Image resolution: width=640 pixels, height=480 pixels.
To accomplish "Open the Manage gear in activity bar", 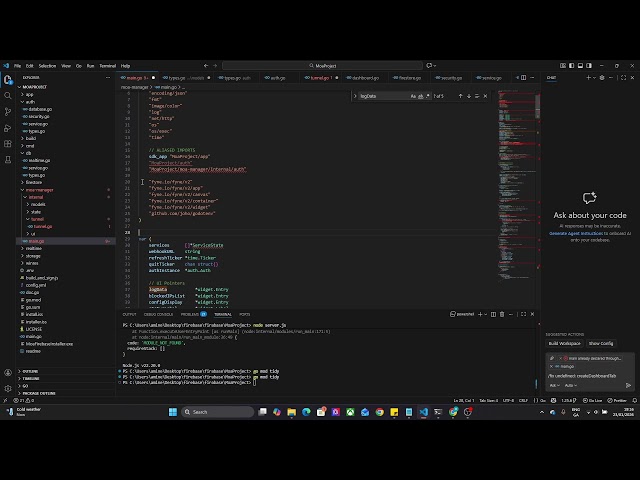I will click(8, 388).
